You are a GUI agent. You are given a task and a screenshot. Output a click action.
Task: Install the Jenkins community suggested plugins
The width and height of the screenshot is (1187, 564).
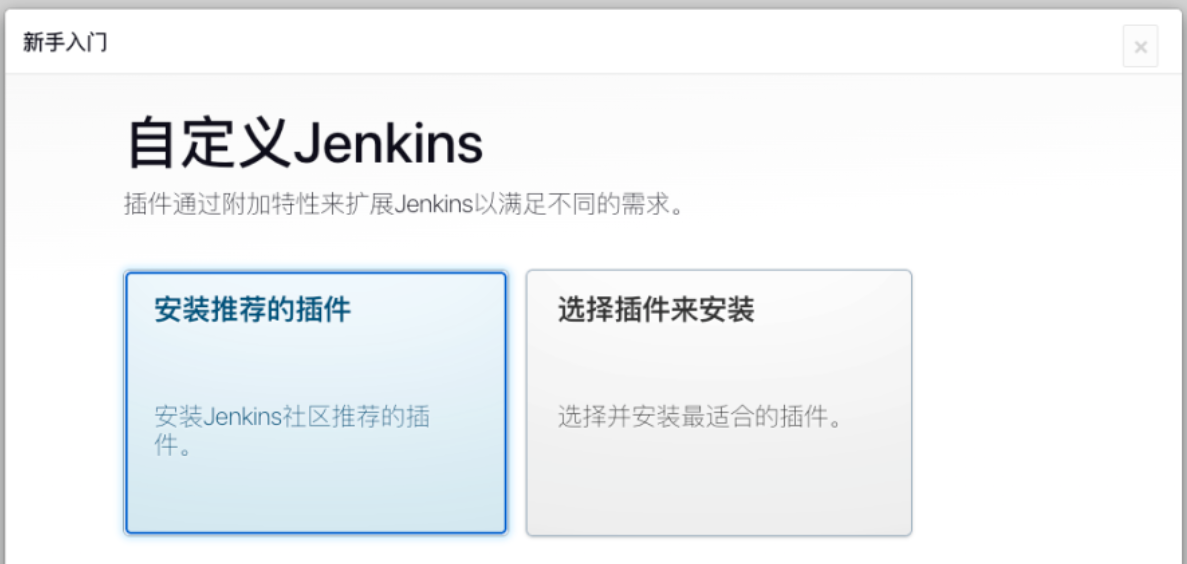316,403
